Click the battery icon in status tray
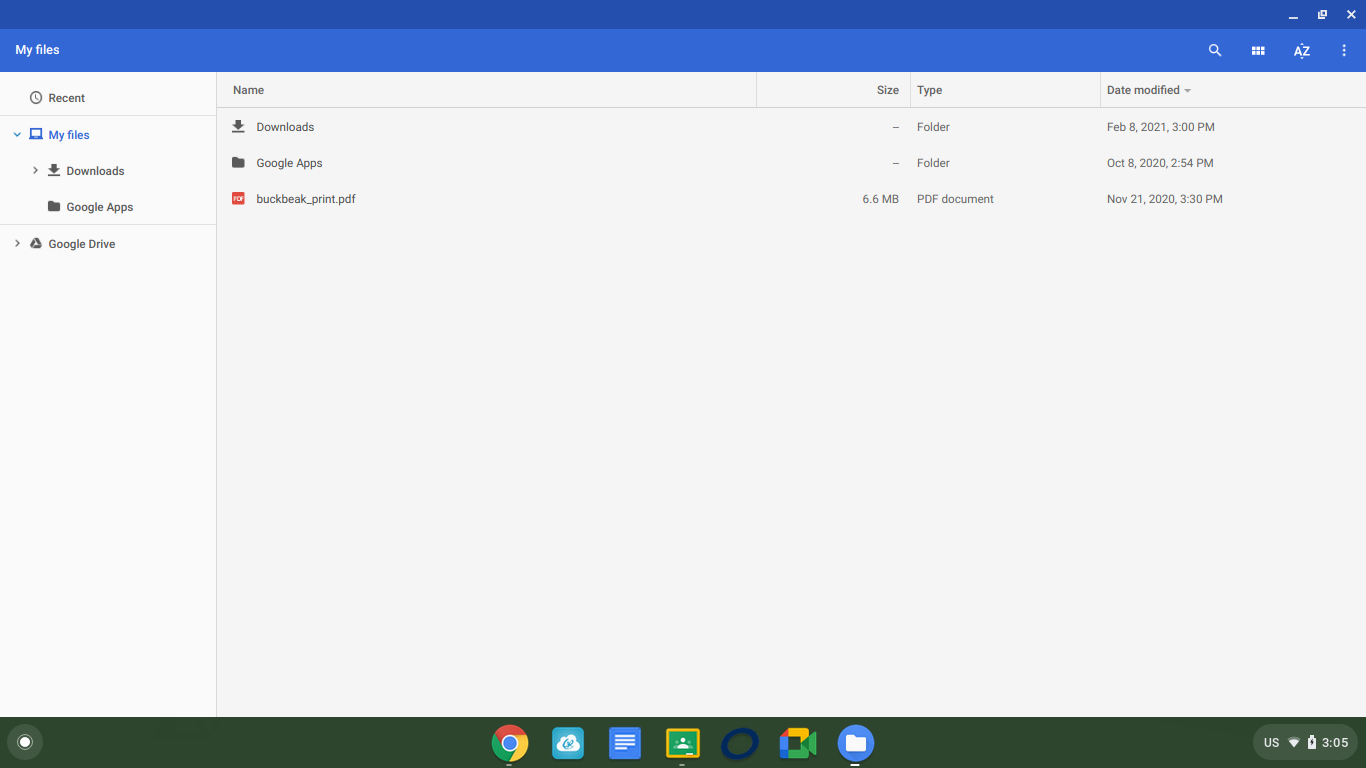This screenshot has height=768, width=1366. coord(1312,743)
